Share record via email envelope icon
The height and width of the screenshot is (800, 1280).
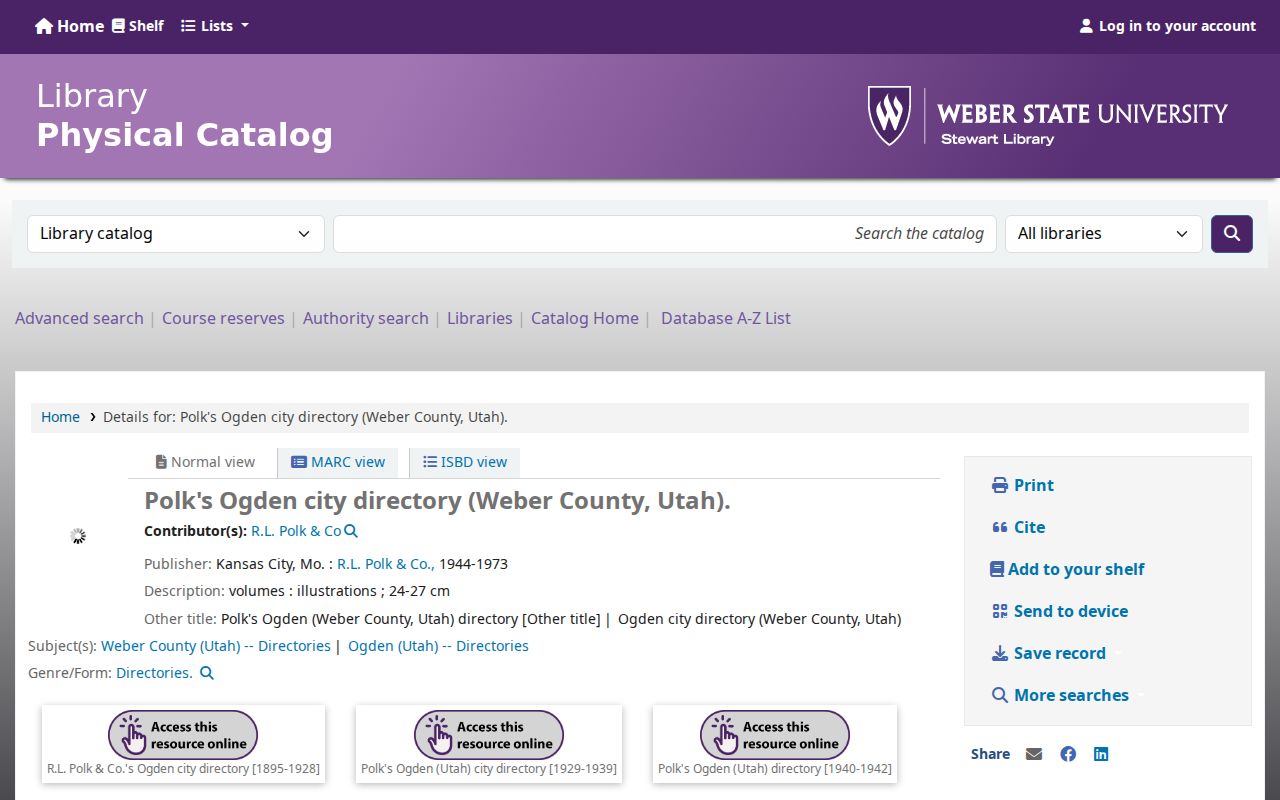(x=1034, y=754)
